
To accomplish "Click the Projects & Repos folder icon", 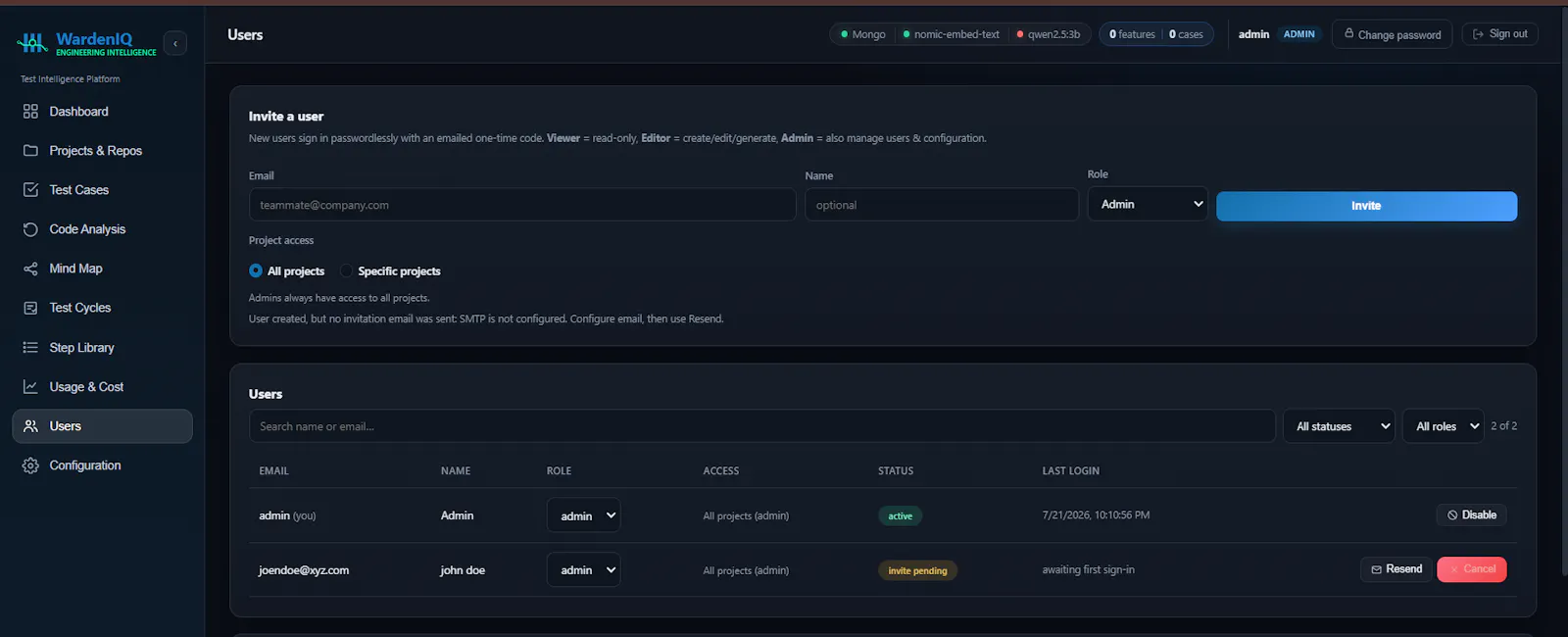I will pyautogui.click(x=30, y=151).
